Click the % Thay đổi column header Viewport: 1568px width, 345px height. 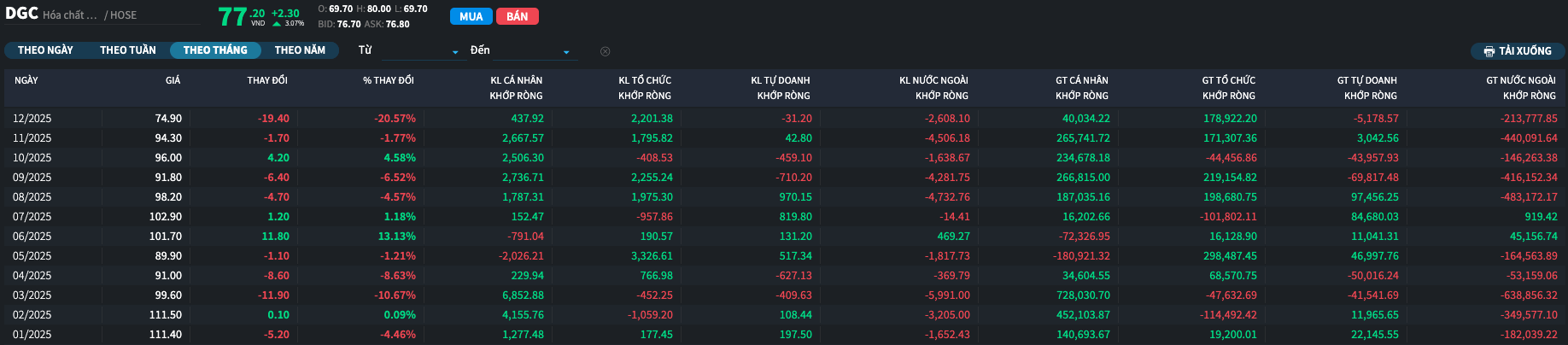(x=388, y=80)
